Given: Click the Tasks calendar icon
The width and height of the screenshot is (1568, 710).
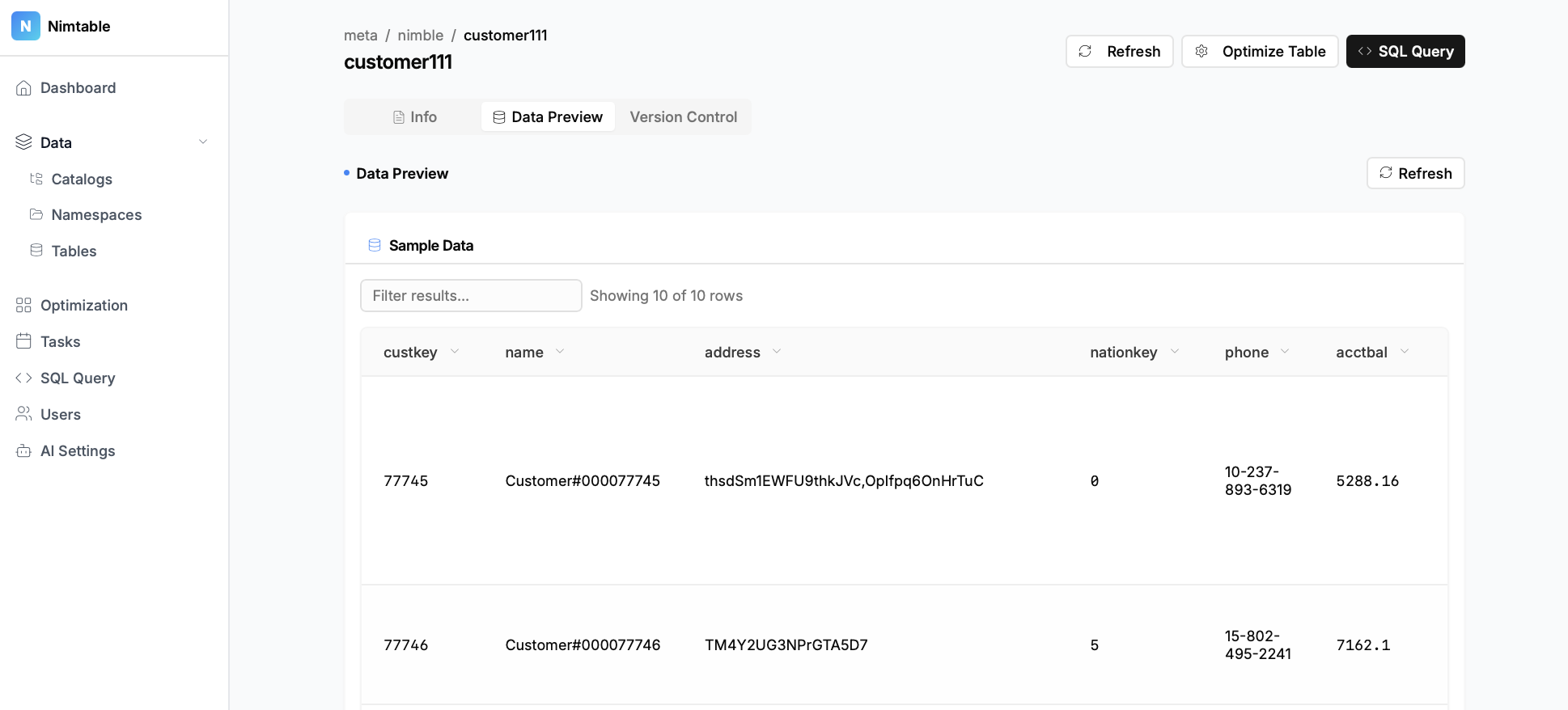Looking at the screenshot, I should click(x=23, y=341).
